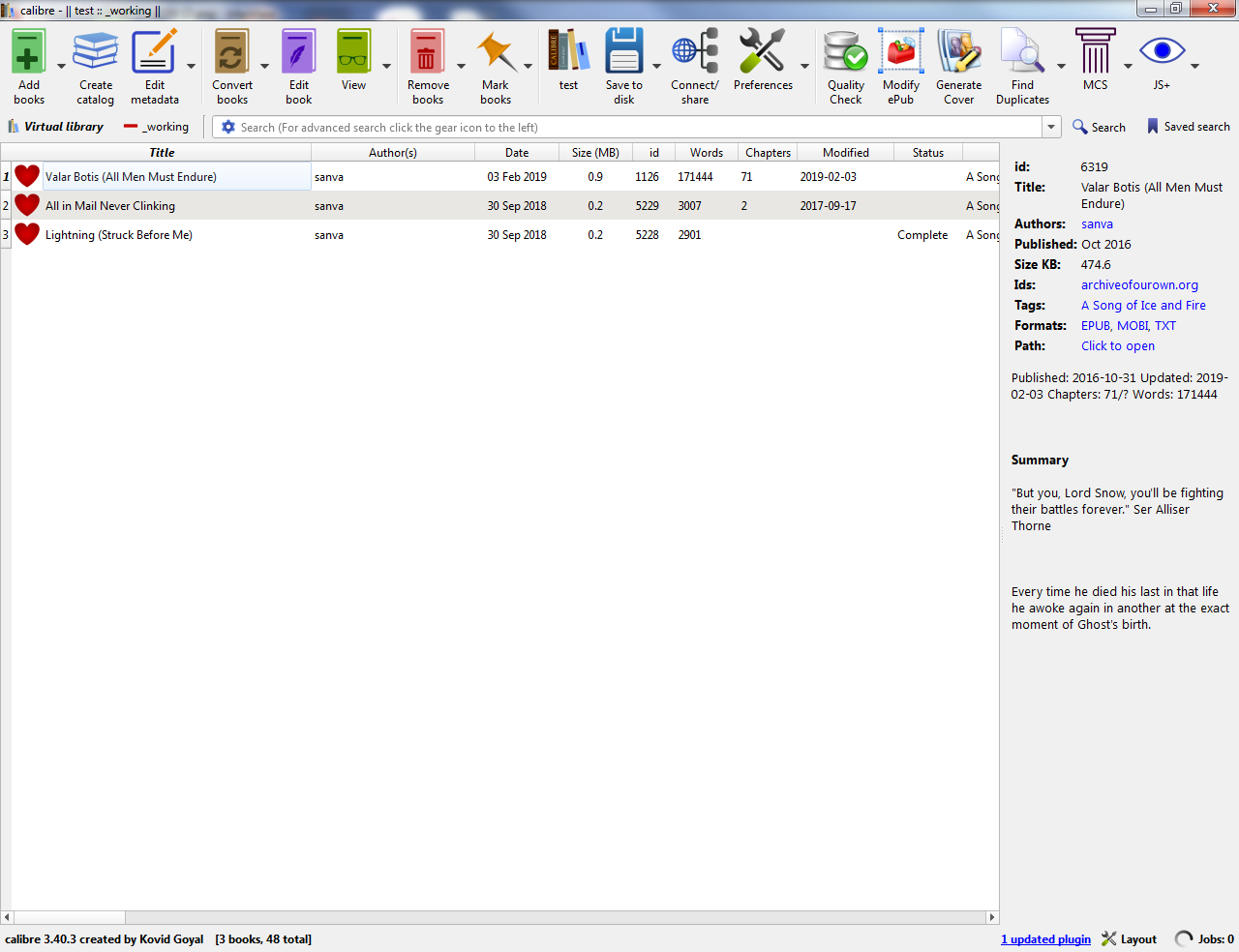Run the Quality Check plugin
This screenshot has width=1239, height=952.
[845, 52]
